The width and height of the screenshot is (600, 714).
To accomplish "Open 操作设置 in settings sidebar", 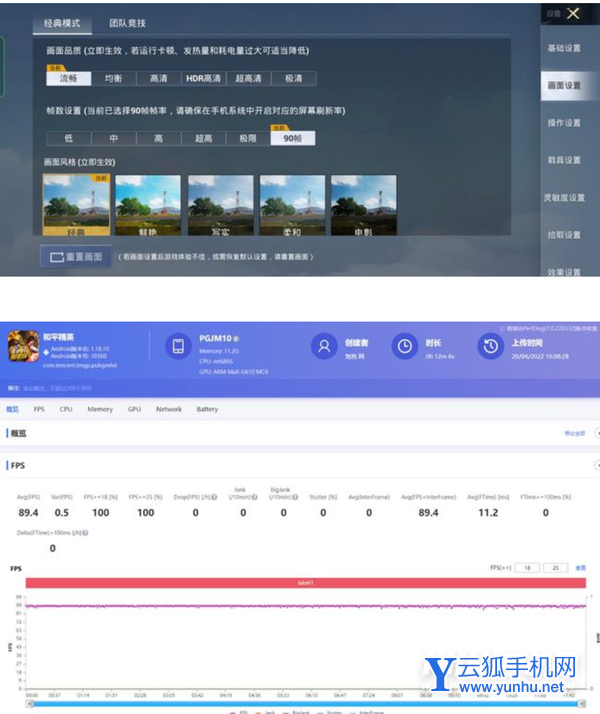I will [x=564, y=123].
